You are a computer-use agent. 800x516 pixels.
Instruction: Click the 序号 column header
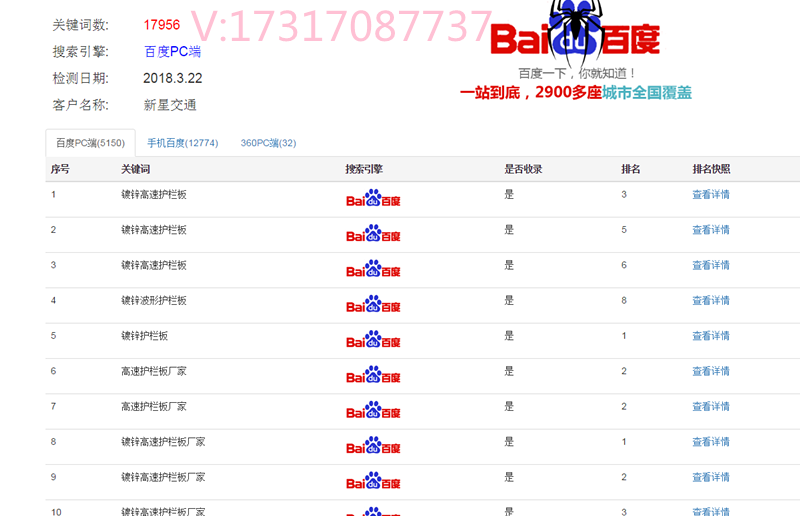coord(60,169)
